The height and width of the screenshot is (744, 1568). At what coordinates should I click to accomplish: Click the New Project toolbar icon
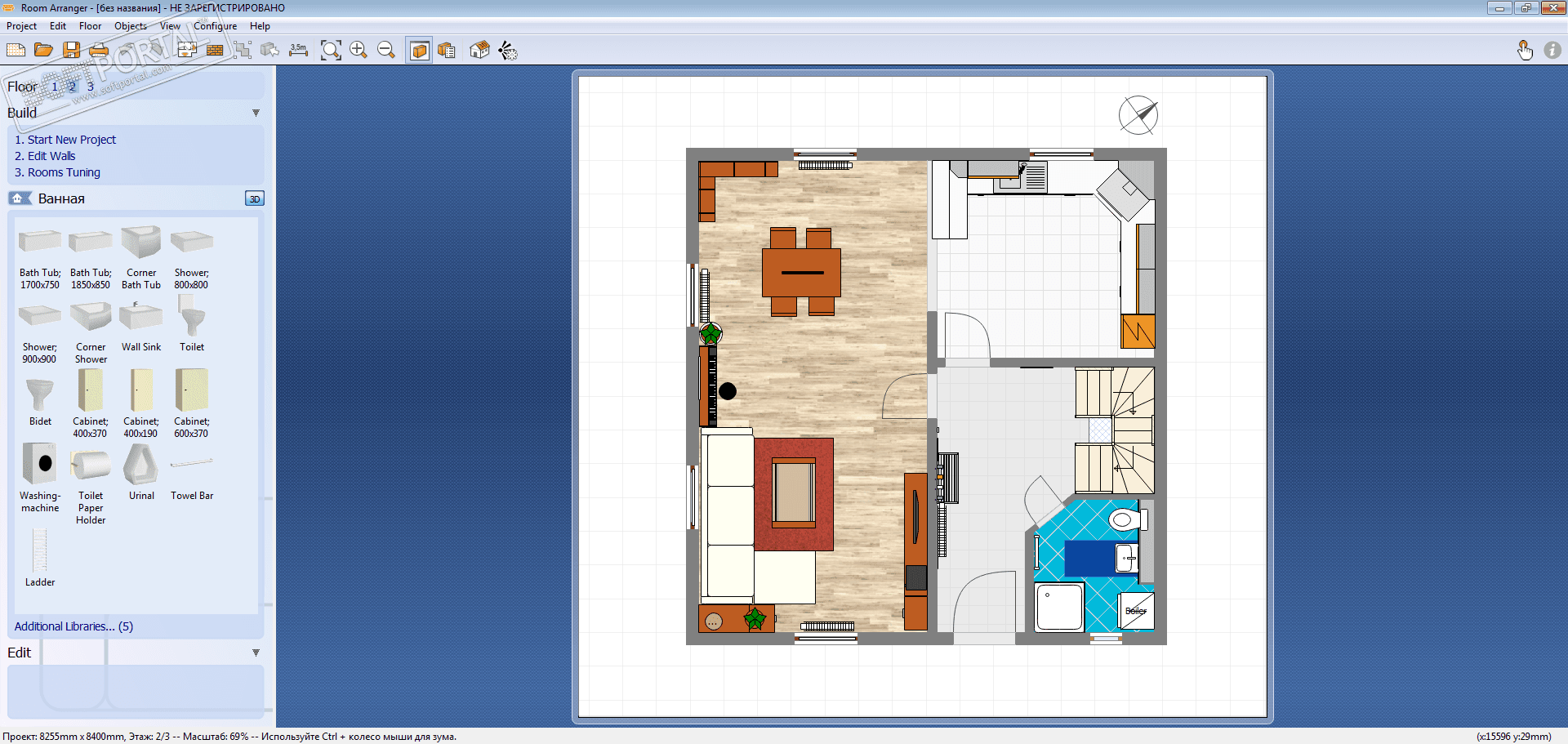click(16, 51)
